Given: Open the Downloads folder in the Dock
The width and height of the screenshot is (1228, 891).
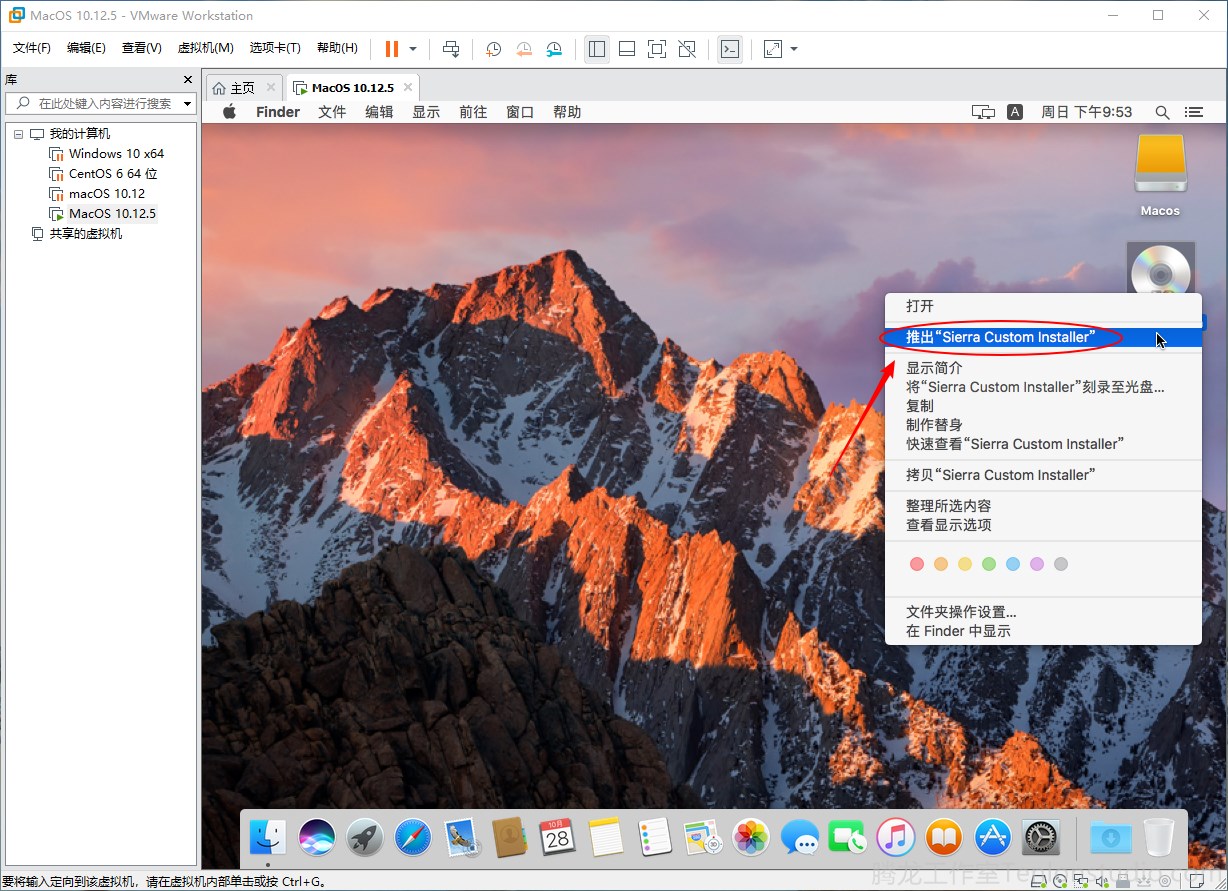Looking at the screenshot, I should click(1110, 837).
